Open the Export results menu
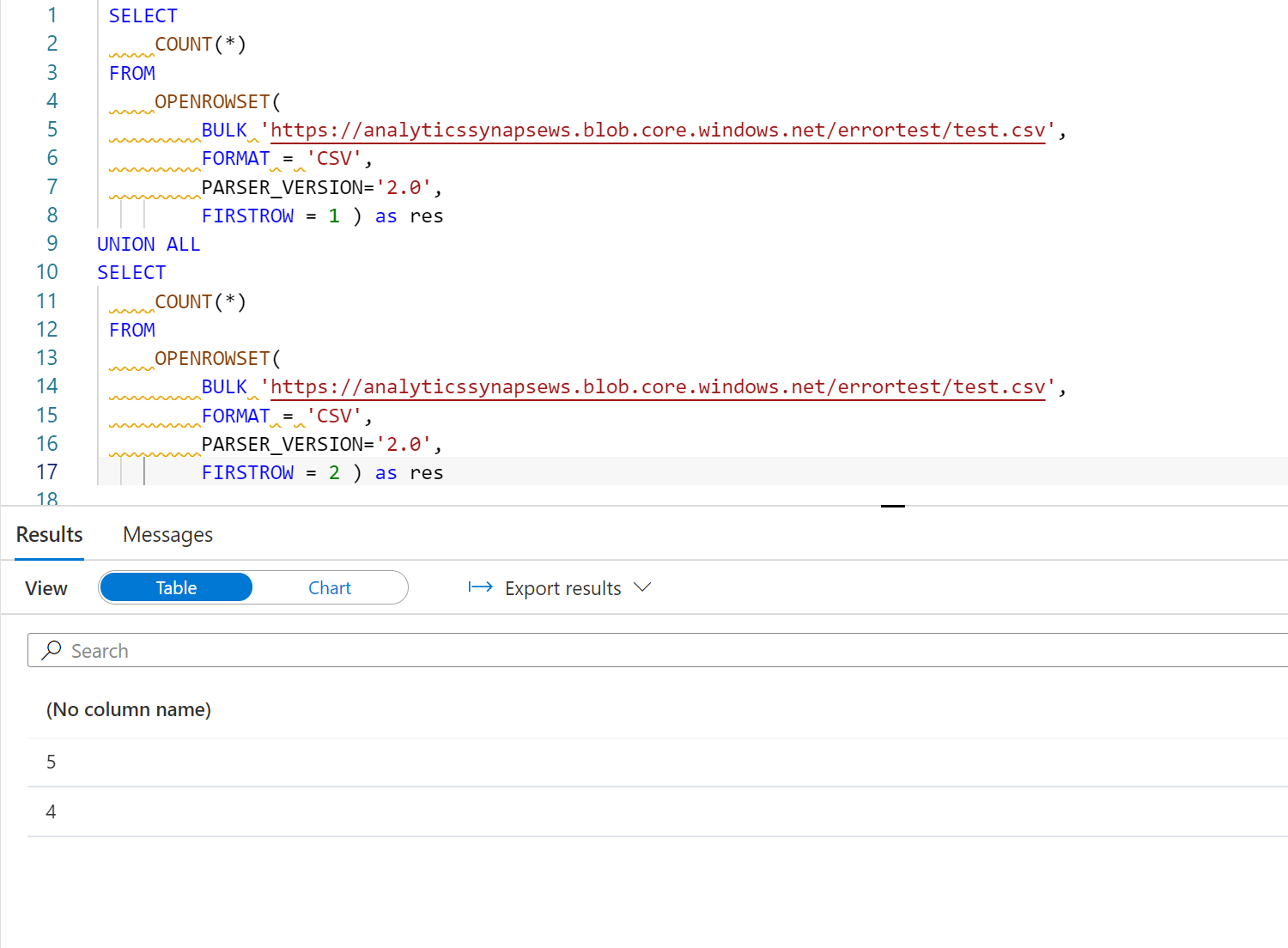The width and height of the screenshot is (1288, 948). point(560,588)
